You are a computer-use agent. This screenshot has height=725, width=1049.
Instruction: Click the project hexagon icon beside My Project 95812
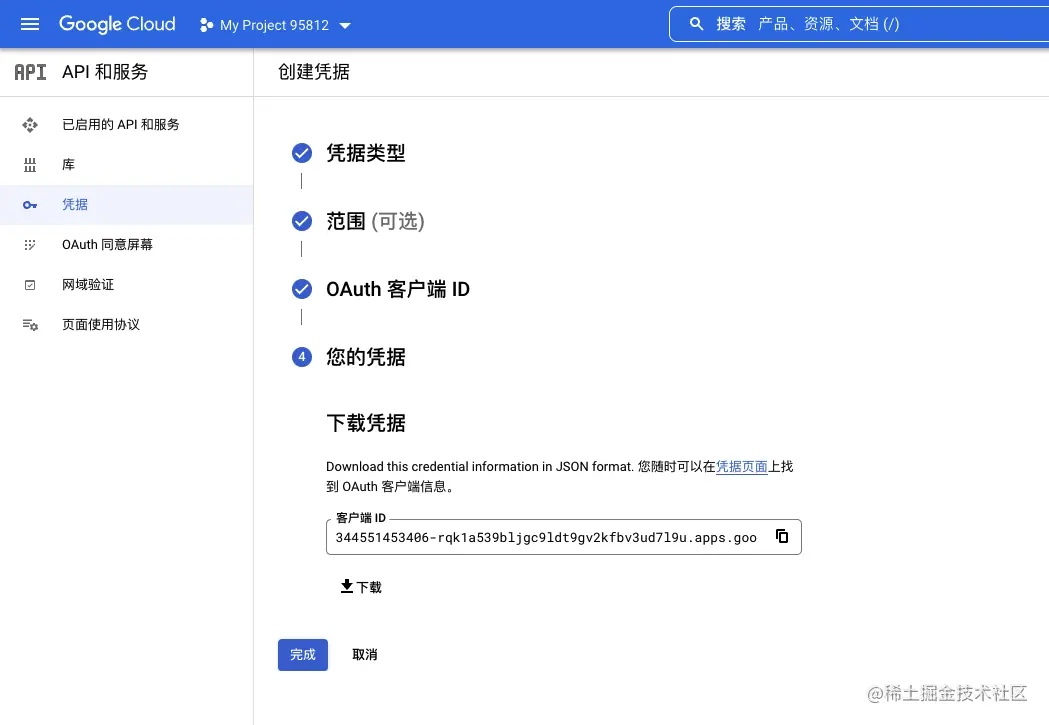tap(206, 25)
